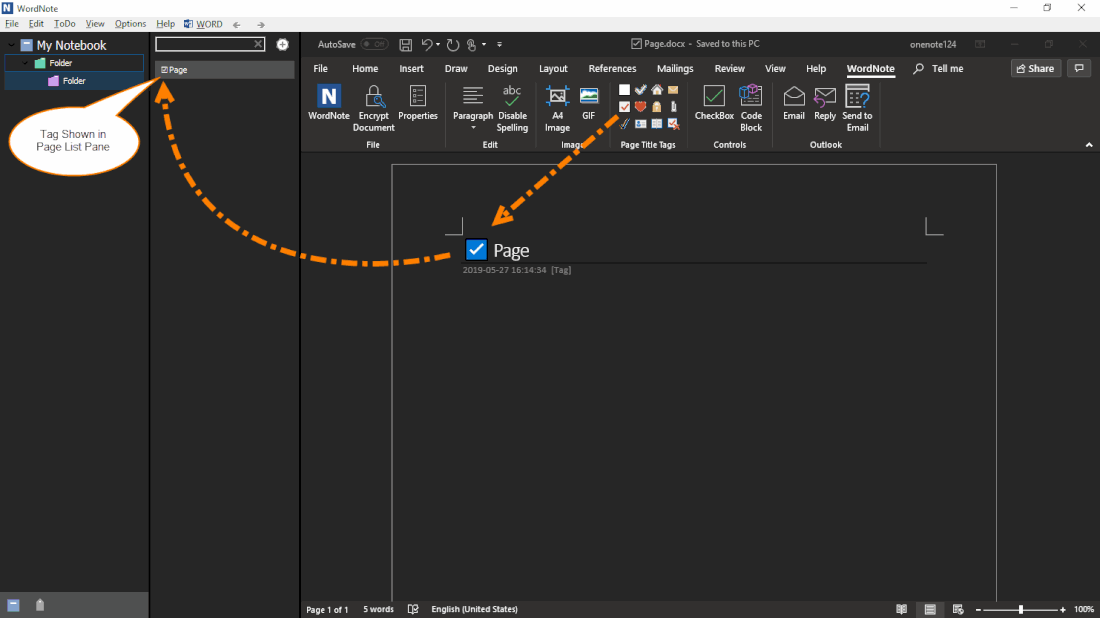Open document Properties
The height and width of the screenshot is (618, 1100).
(417, 103)
